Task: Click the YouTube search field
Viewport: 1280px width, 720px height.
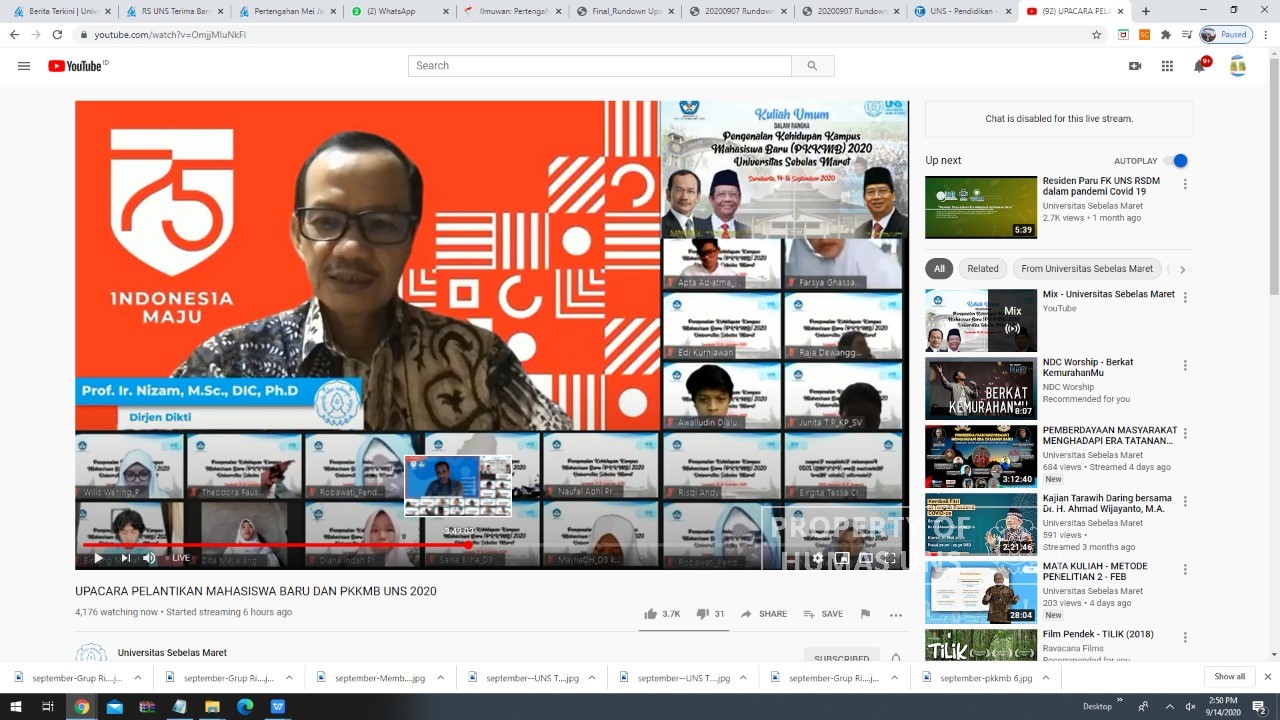Action: point(600,66)
